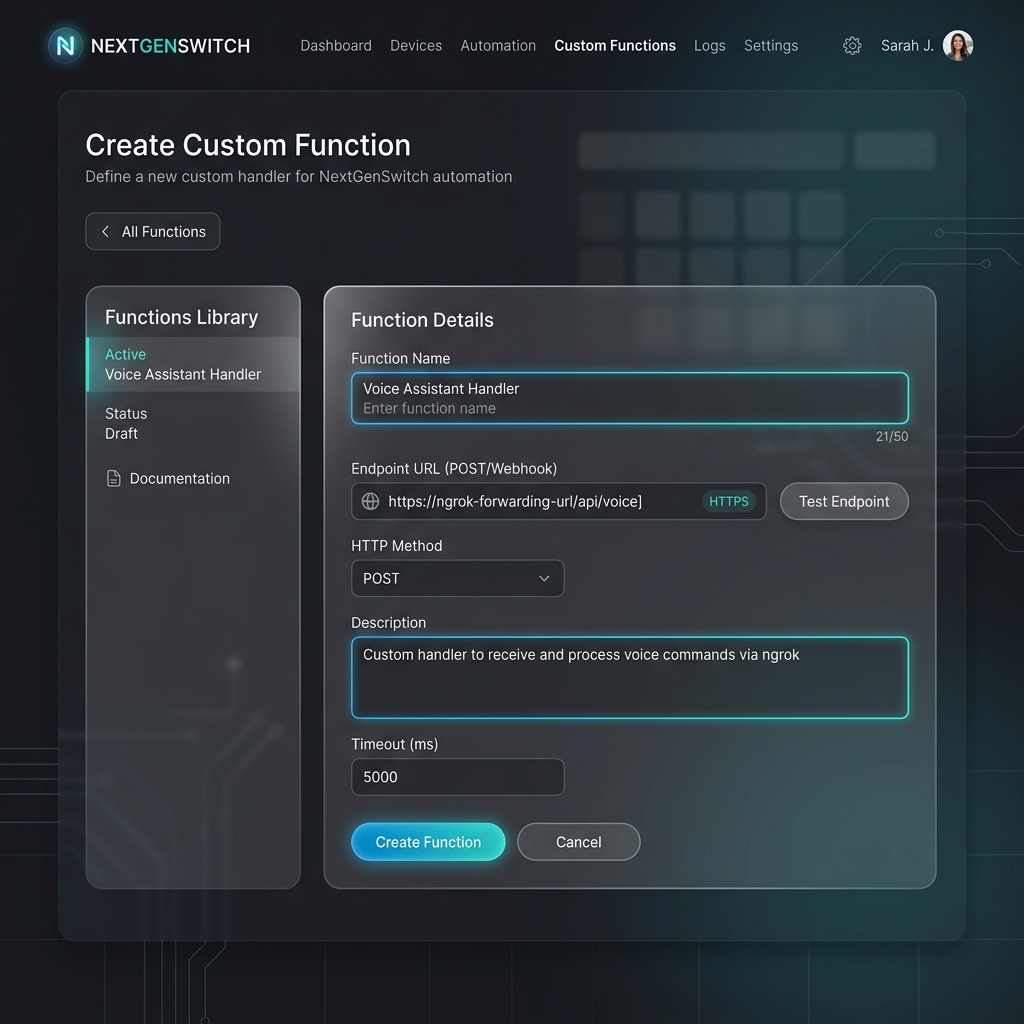Click the Functions Library heading

[182, 317]
